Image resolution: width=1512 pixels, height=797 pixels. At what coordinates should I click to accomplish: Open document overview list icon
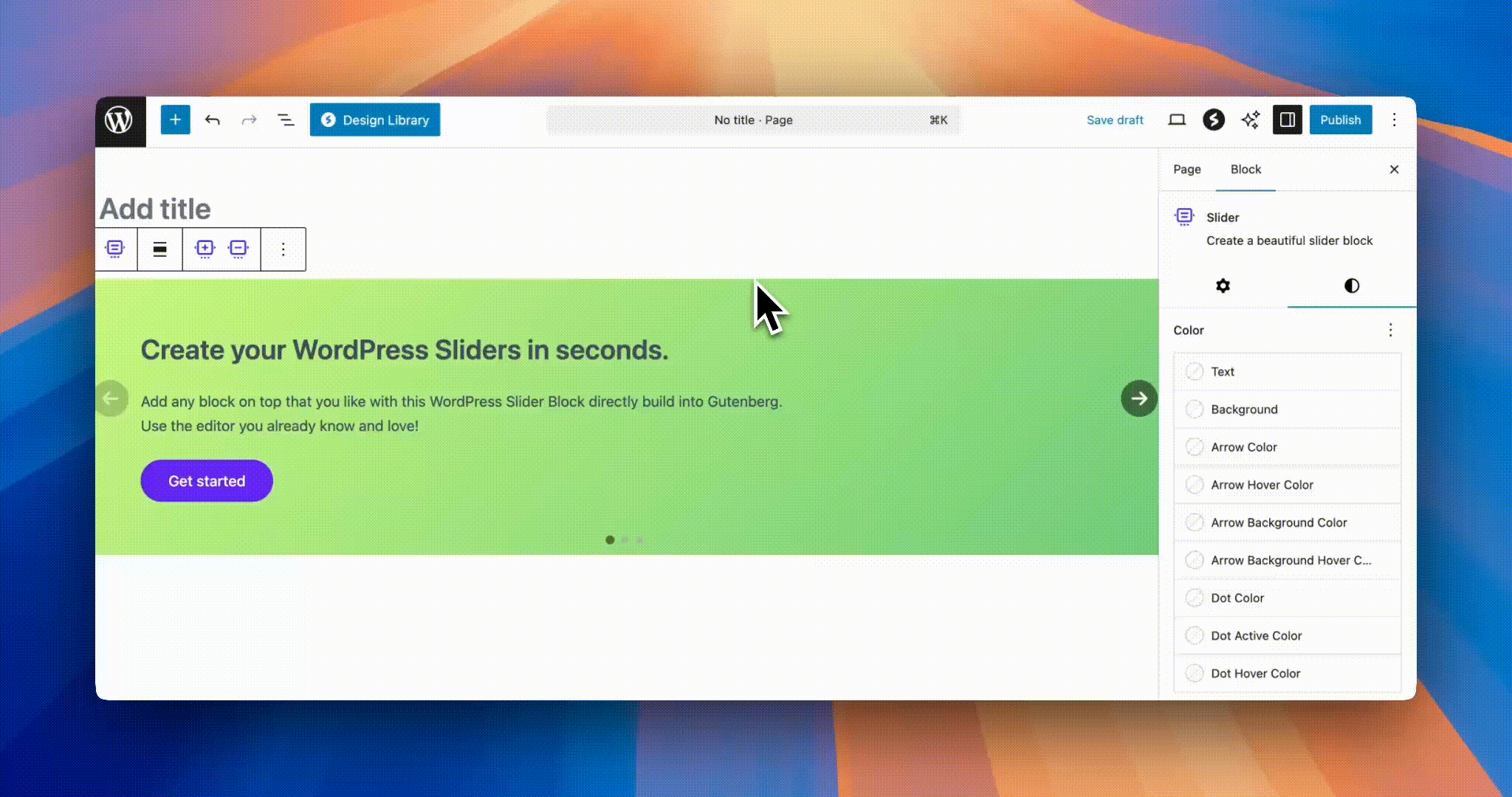click(285, 120)
